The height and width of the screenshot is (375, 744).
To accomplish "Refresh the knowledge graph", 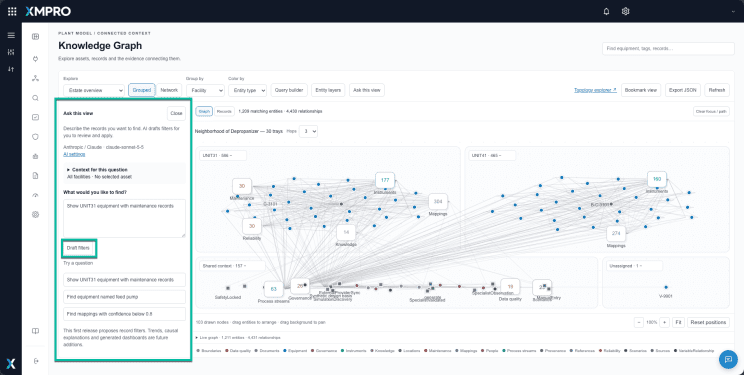I will click(717, 90).
